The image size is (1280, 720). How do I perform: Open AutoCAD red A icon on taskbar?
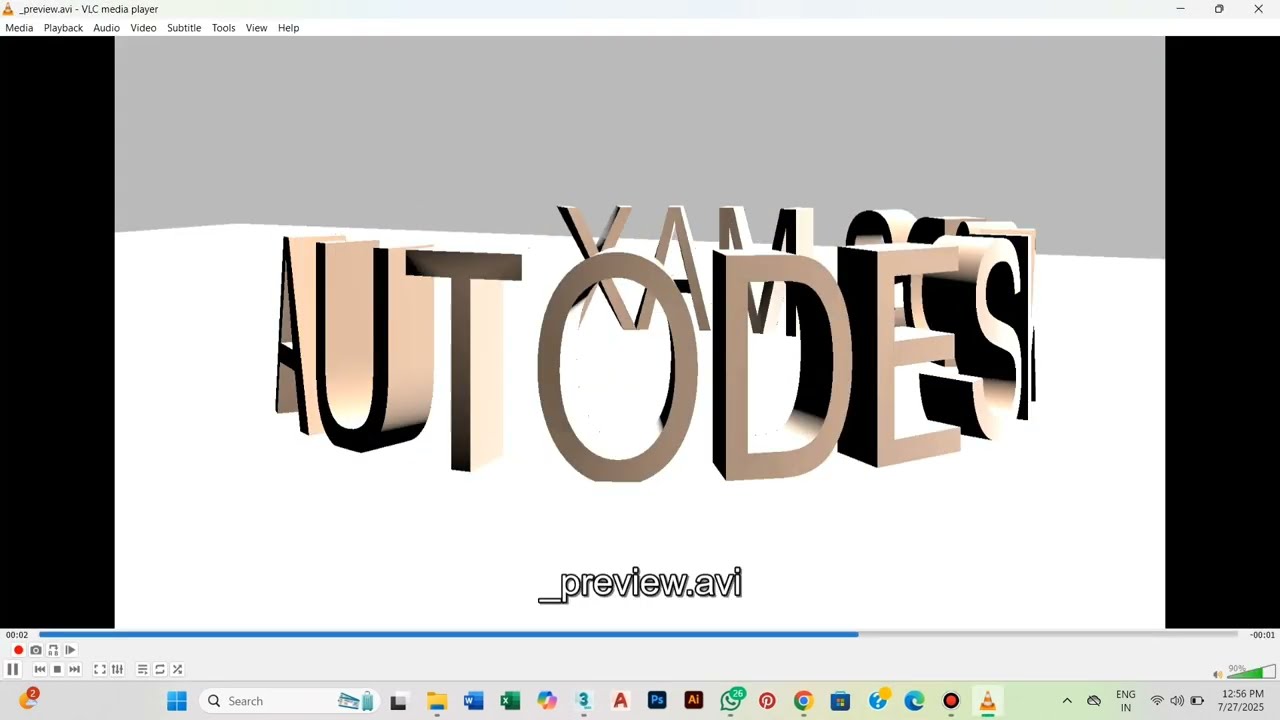620,701
